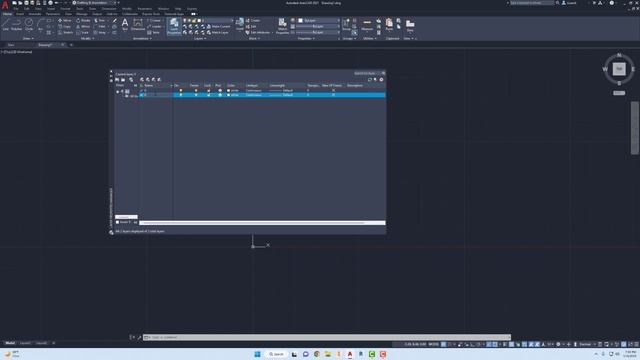
Task: Toggle Plot for layer 0
Action: pyautogui.click(x=220, y=91)
